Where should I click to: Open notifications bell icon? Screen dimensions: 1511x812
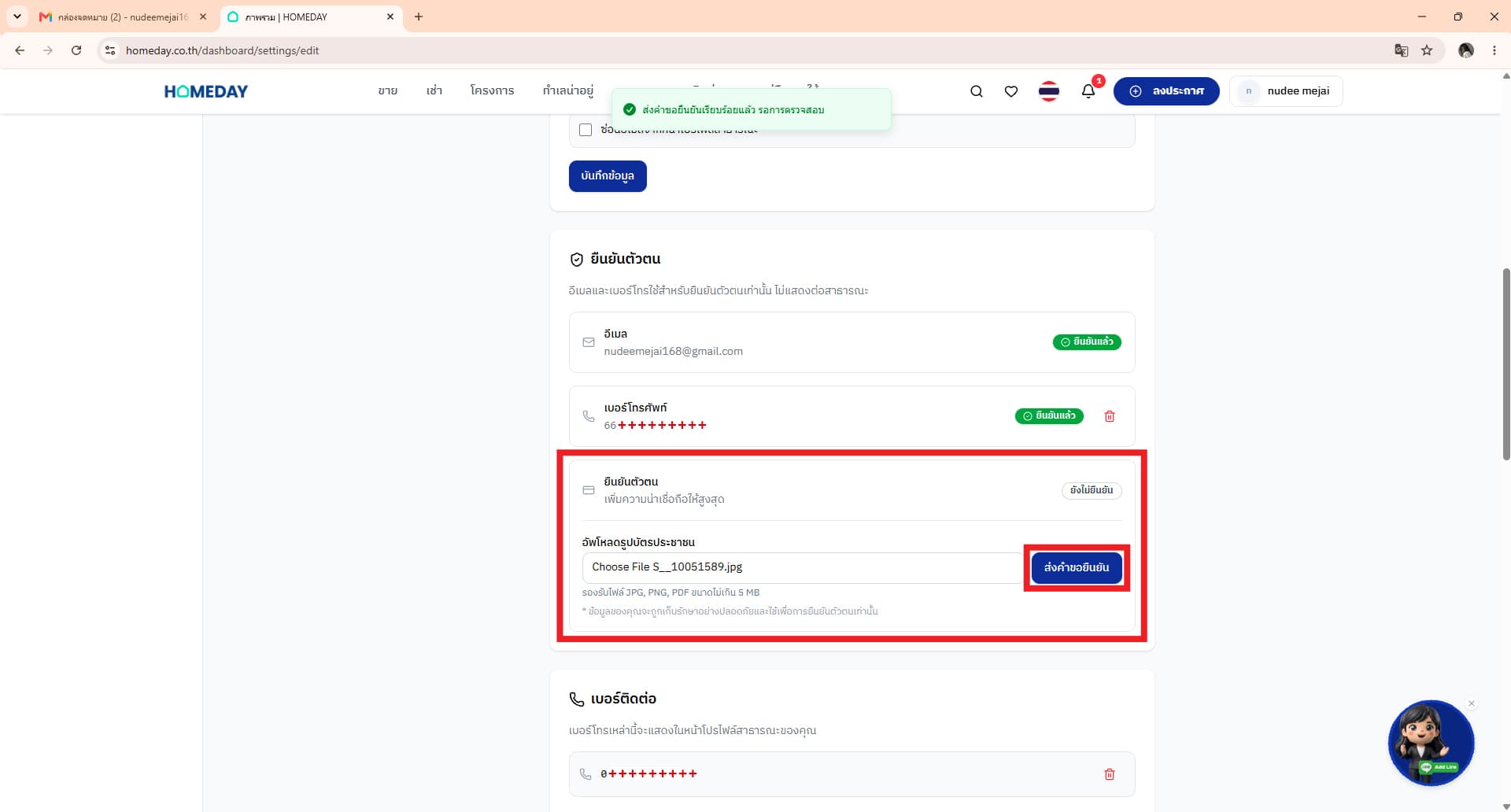pos(1088,91)
